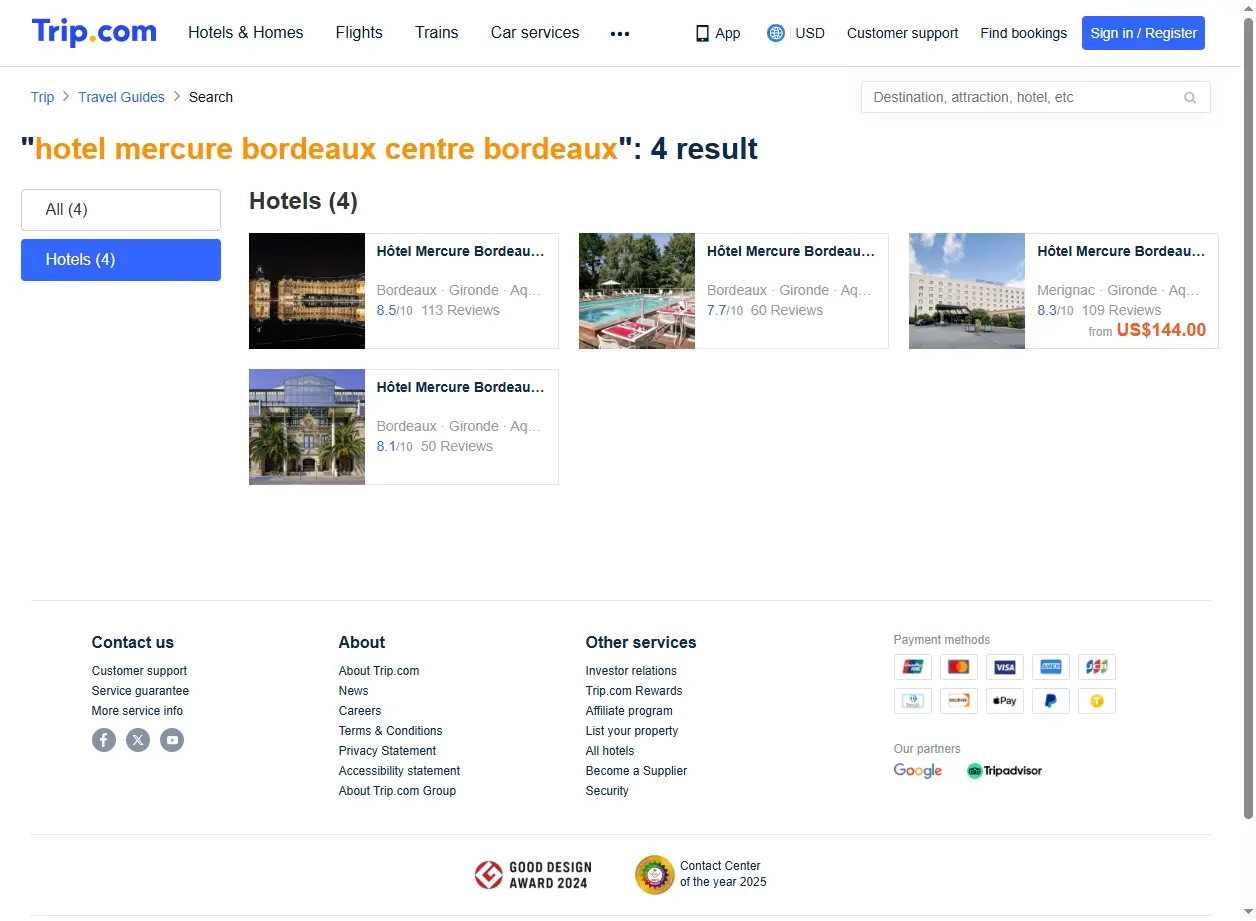Open Customer support in the header
1256x921 pixels.
[x=902, y=33]
